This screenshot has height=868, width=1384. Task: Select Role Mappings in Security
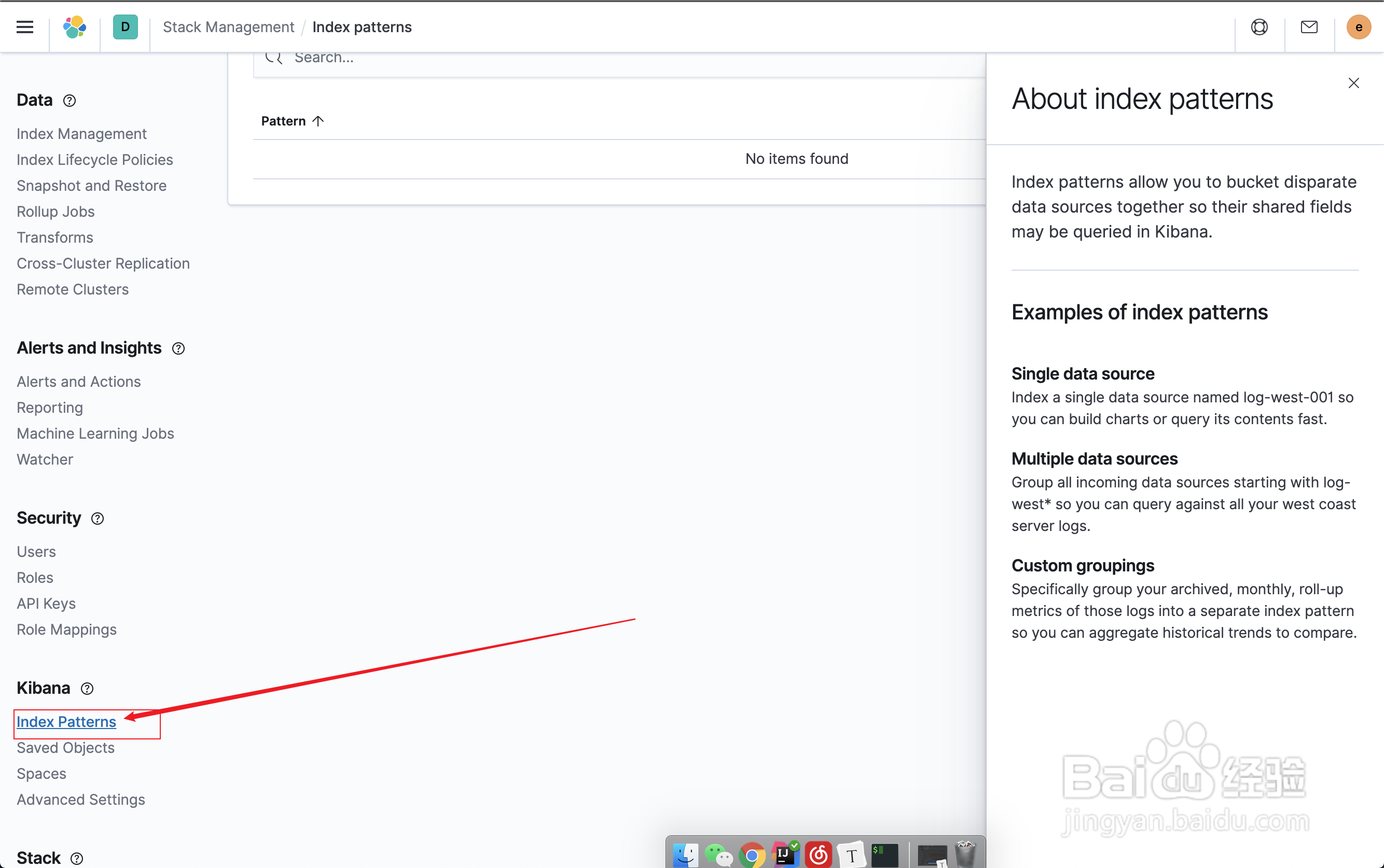(x=66, y=629)
